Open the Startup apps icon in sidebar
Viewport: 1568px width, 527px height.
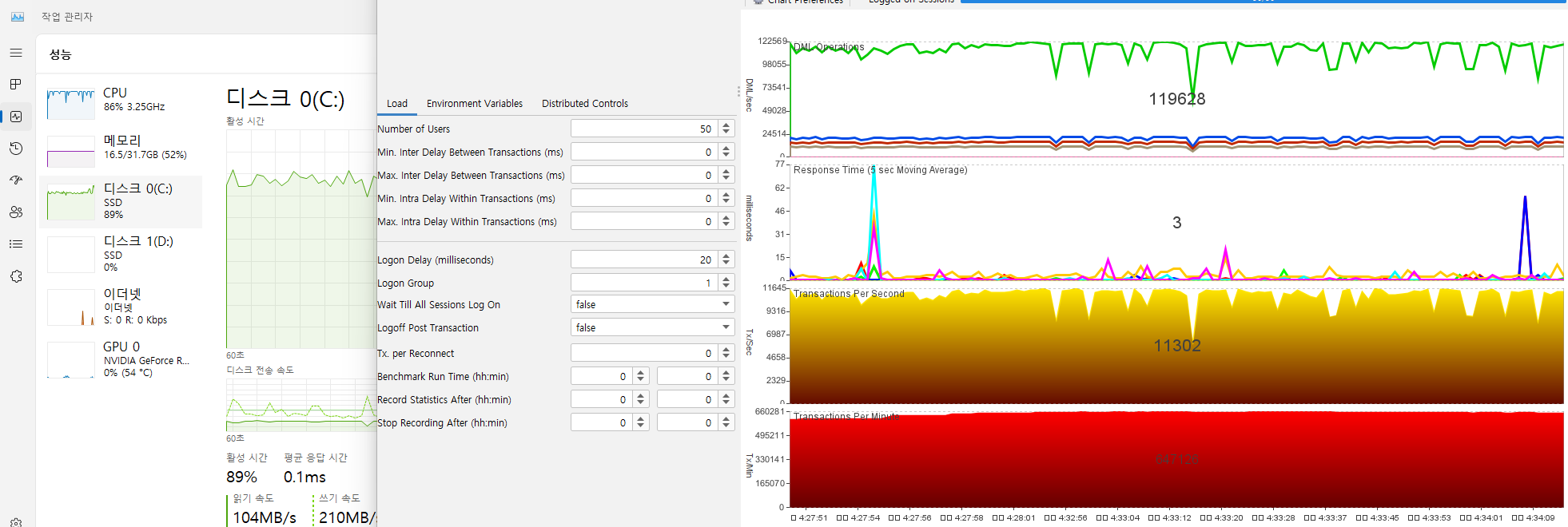[16, 180]
